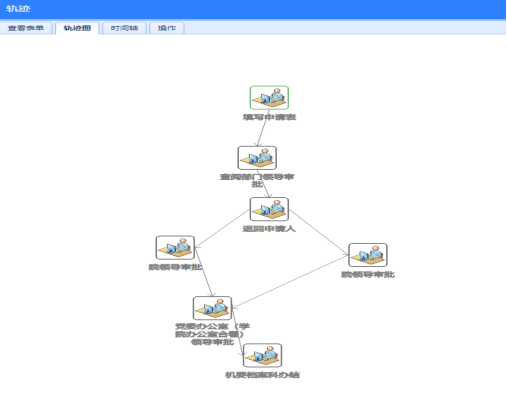
Task: Select the 轨迹图 tab
Action: (x=77, y=28)
